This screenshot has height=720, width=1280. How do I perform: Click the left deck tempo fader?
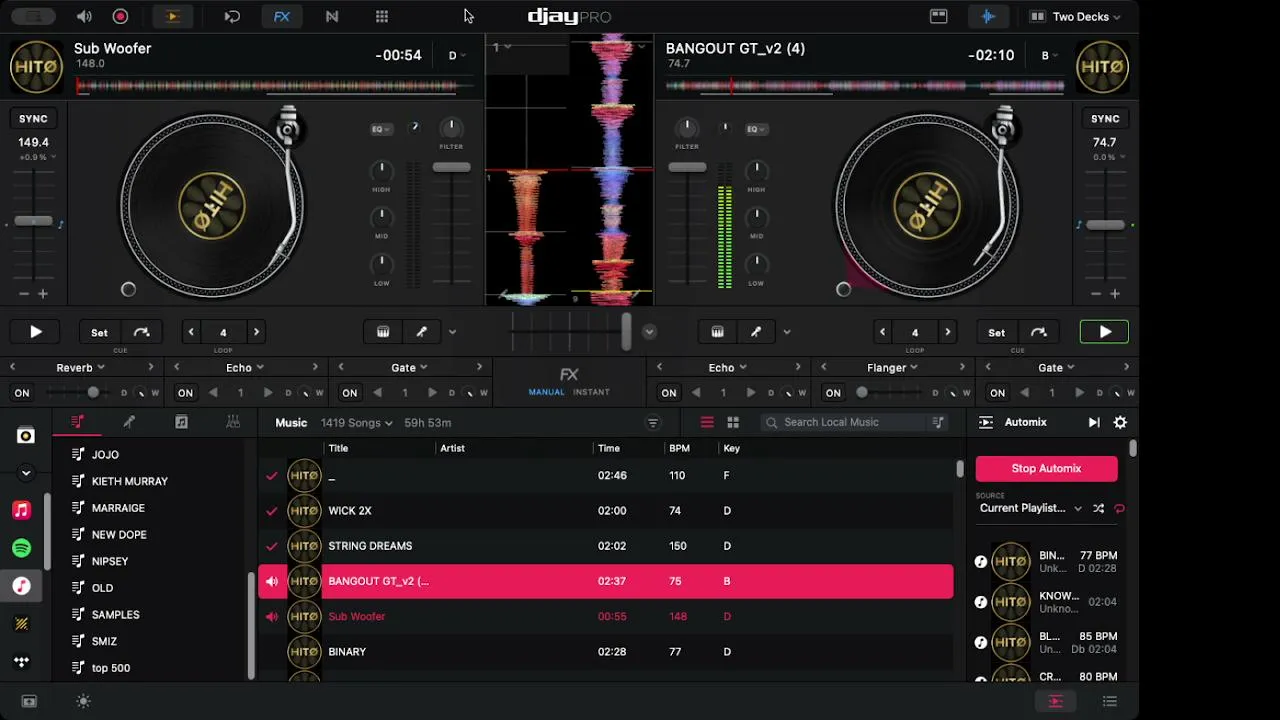pyautogui.click(x=33, y=221)
